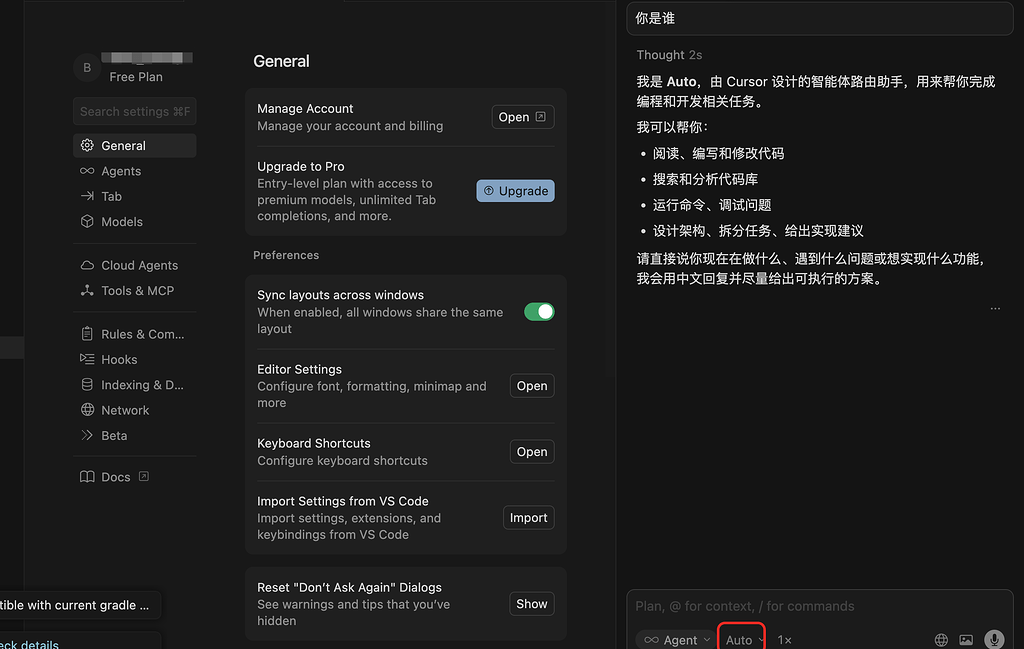Screen dimensions: 1024x649
Task: Open Beta settings section
Action: click(x=135, y=435)
